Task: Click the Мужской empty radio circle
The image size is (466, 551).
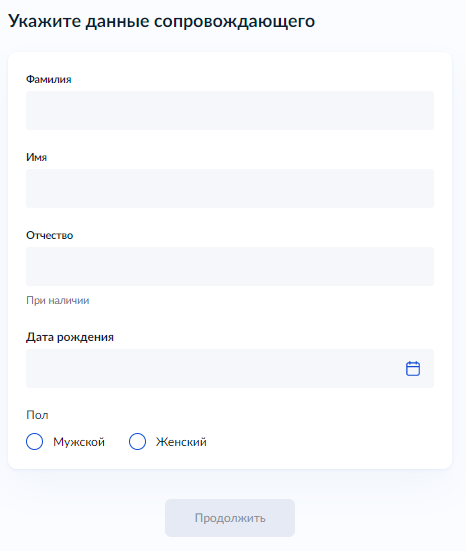Action: pyautogui.click(x=34, y=441)
